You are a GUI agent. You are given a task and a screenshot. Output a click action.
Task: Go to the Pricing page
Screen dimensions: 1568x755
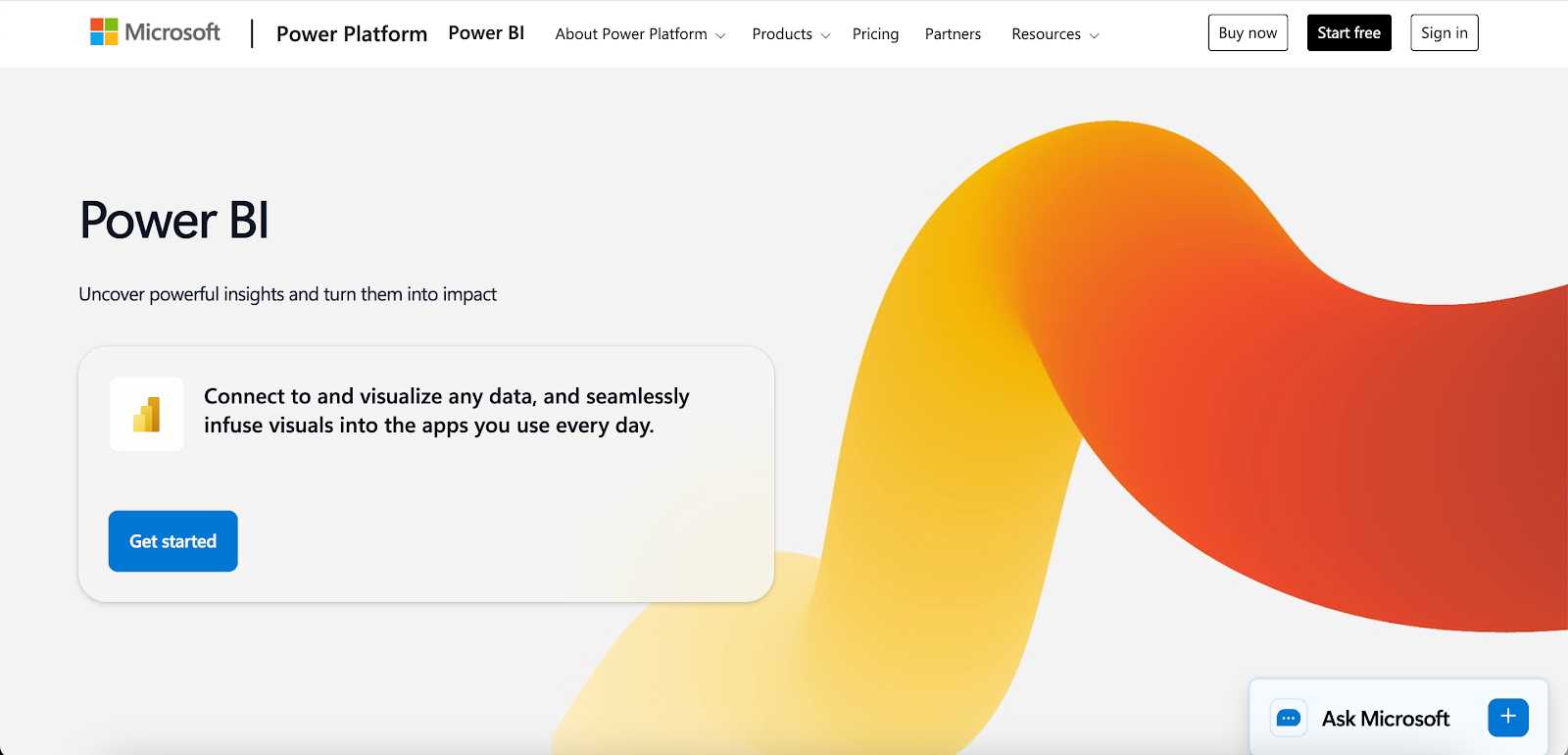(875, 34)
